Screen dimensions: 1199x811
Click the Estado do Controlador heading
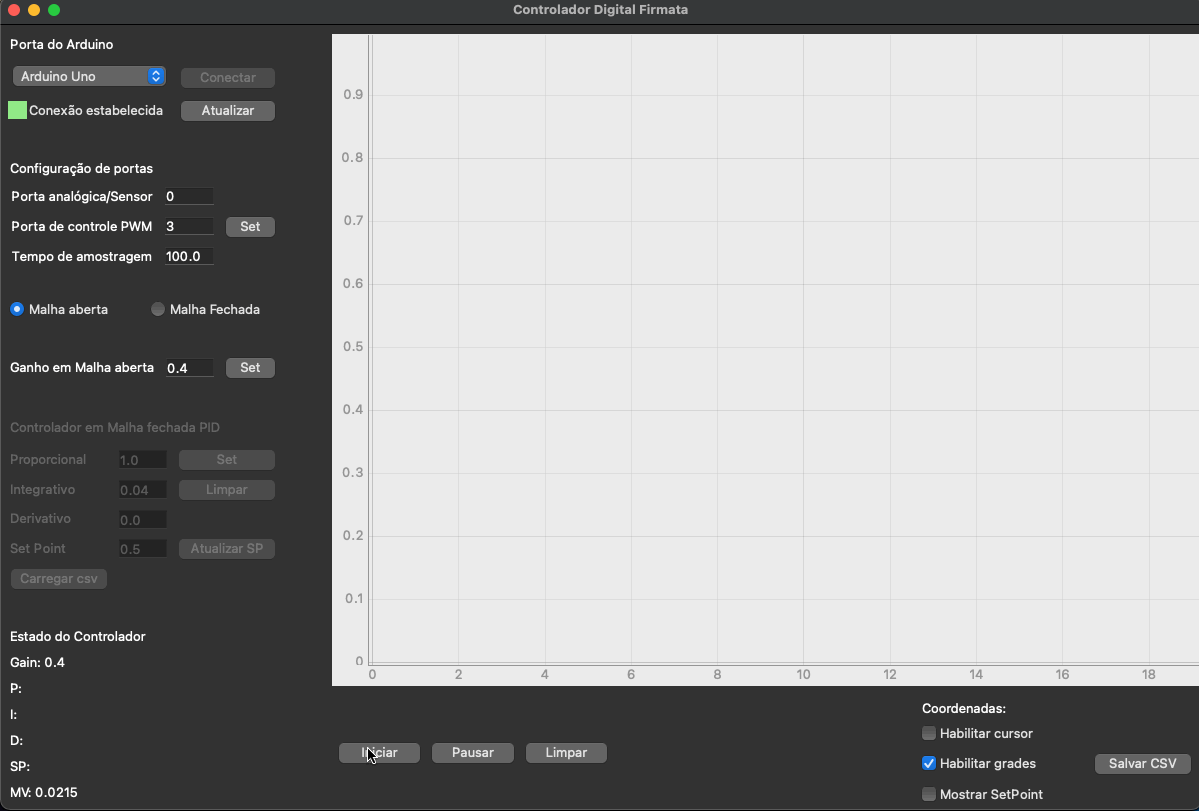pos(78,637)
